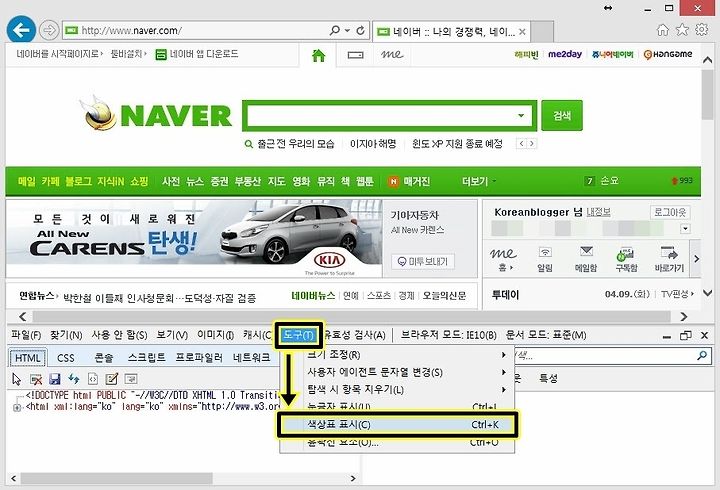Open the 네이버 앱 다운로드 link

click(x=197, y=54)
